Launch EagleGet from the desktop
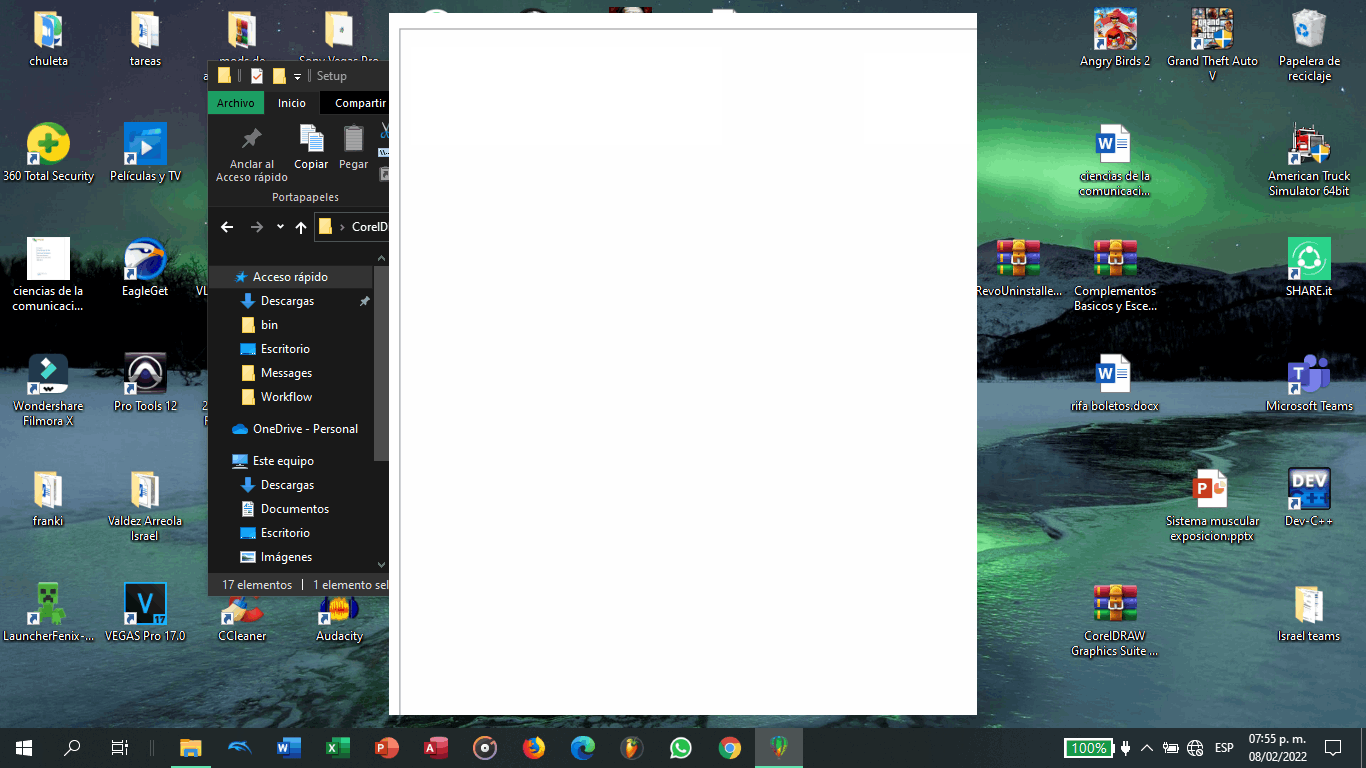 tap(145, 268)
